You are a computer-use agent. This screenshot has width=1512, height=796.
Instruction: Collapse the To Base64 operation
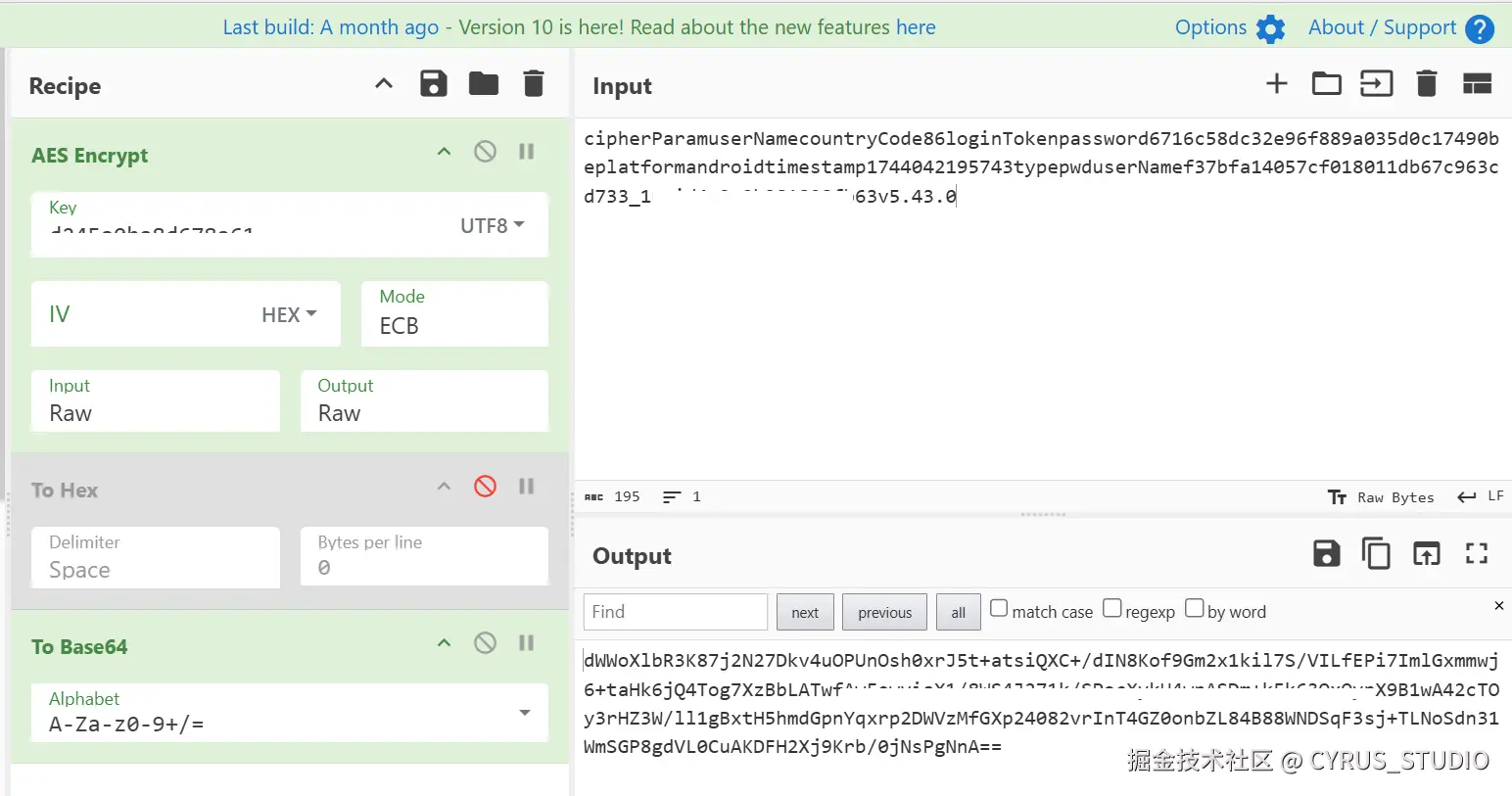point(444,643)
